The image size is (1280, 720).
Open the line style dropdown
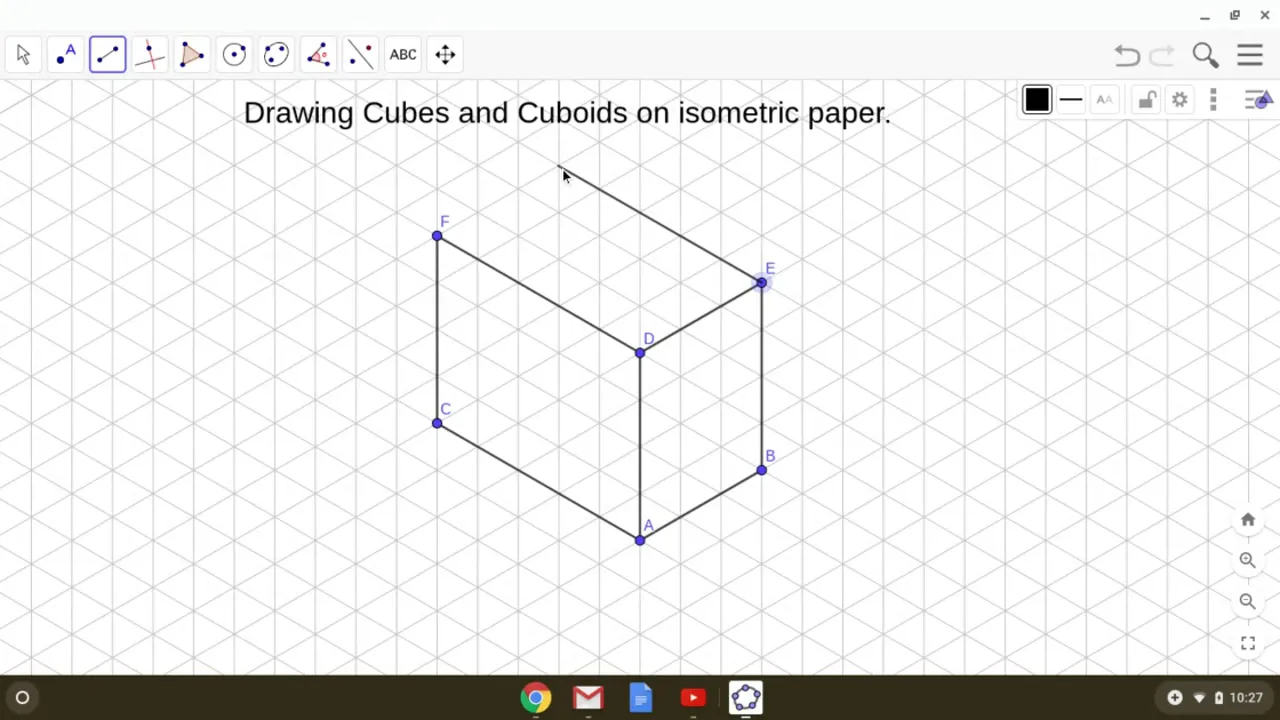[x=1071, y=100]
